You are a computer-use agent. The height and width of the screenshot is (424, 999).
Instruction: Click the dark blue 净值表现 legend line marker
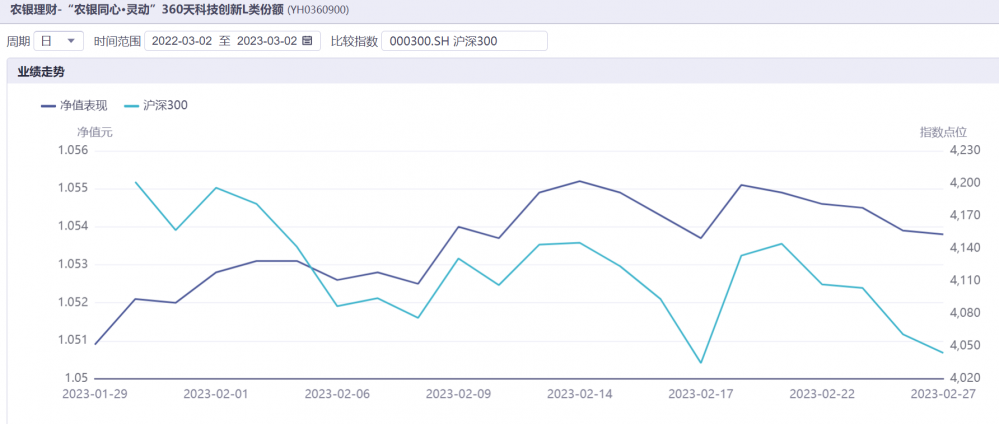tap(49, 105)
